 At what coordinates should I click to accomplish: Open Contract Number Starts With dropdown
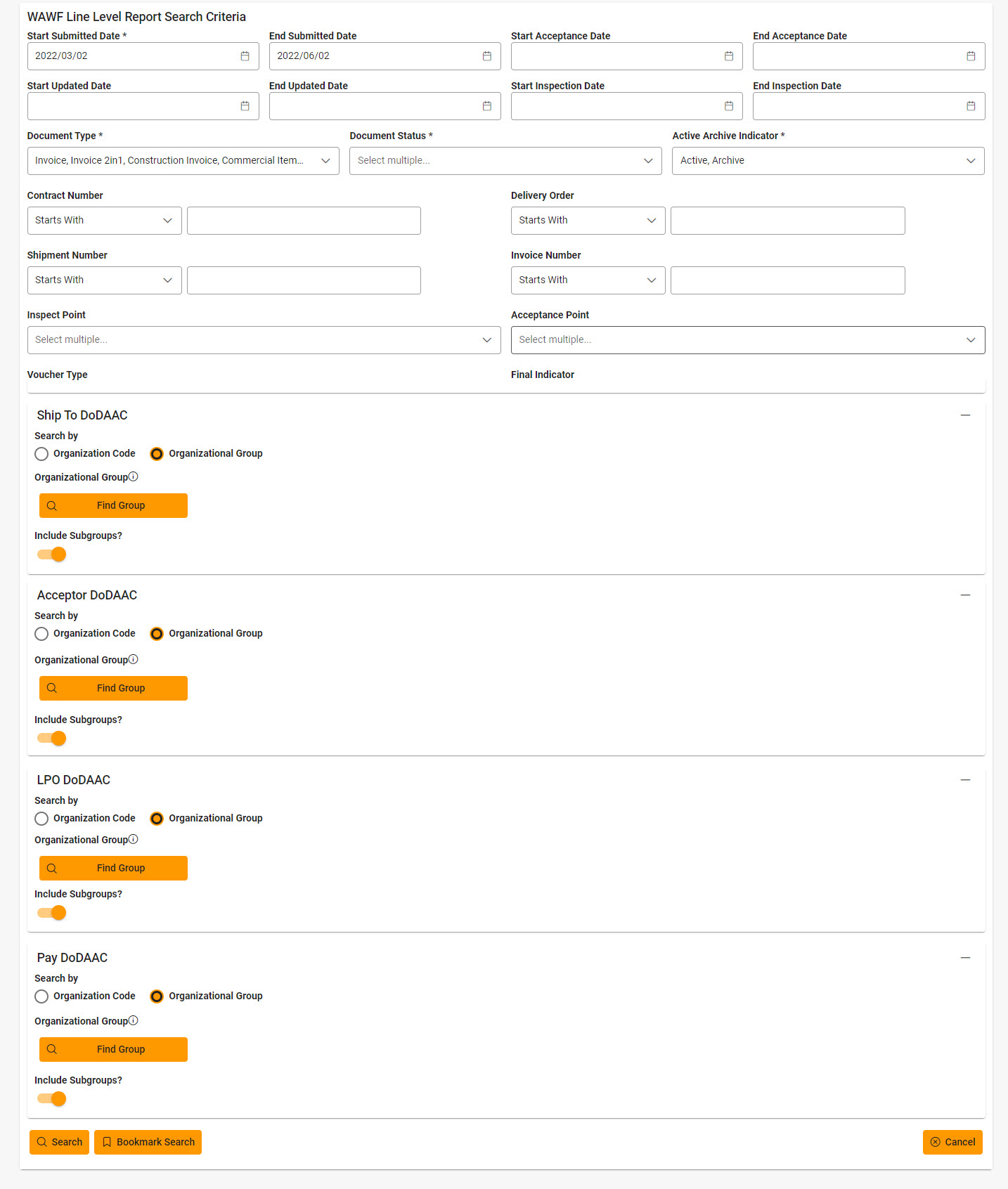pos(104,221)
